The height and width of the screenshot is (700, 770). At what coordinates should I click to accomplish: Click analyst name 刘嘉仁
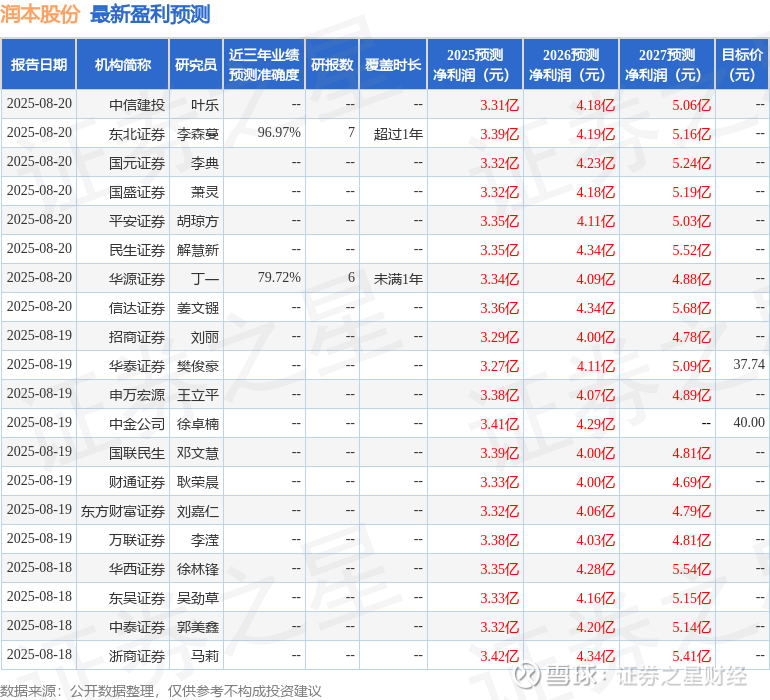[x=198, y=511]
